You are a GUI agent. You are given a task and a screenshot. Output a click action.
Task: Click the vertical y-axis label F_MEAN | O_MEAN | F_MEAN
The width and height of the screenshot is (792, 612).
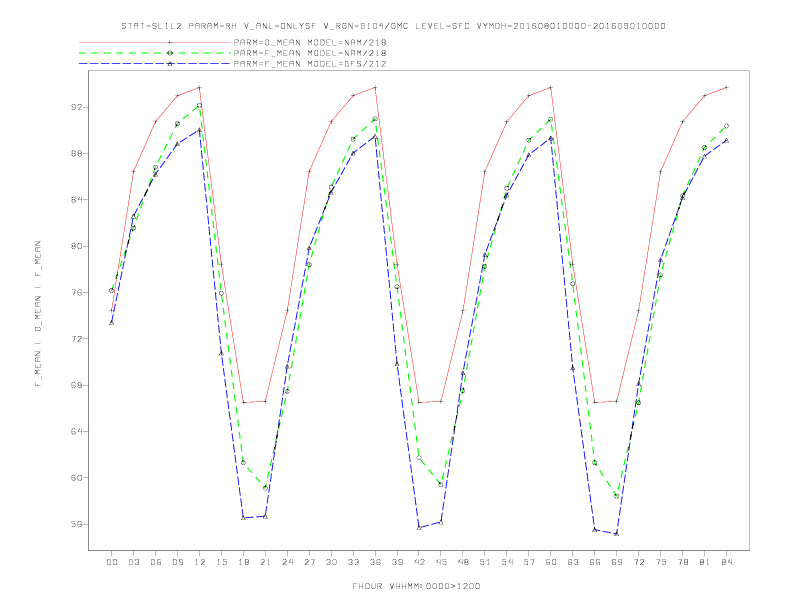(38, 314)
